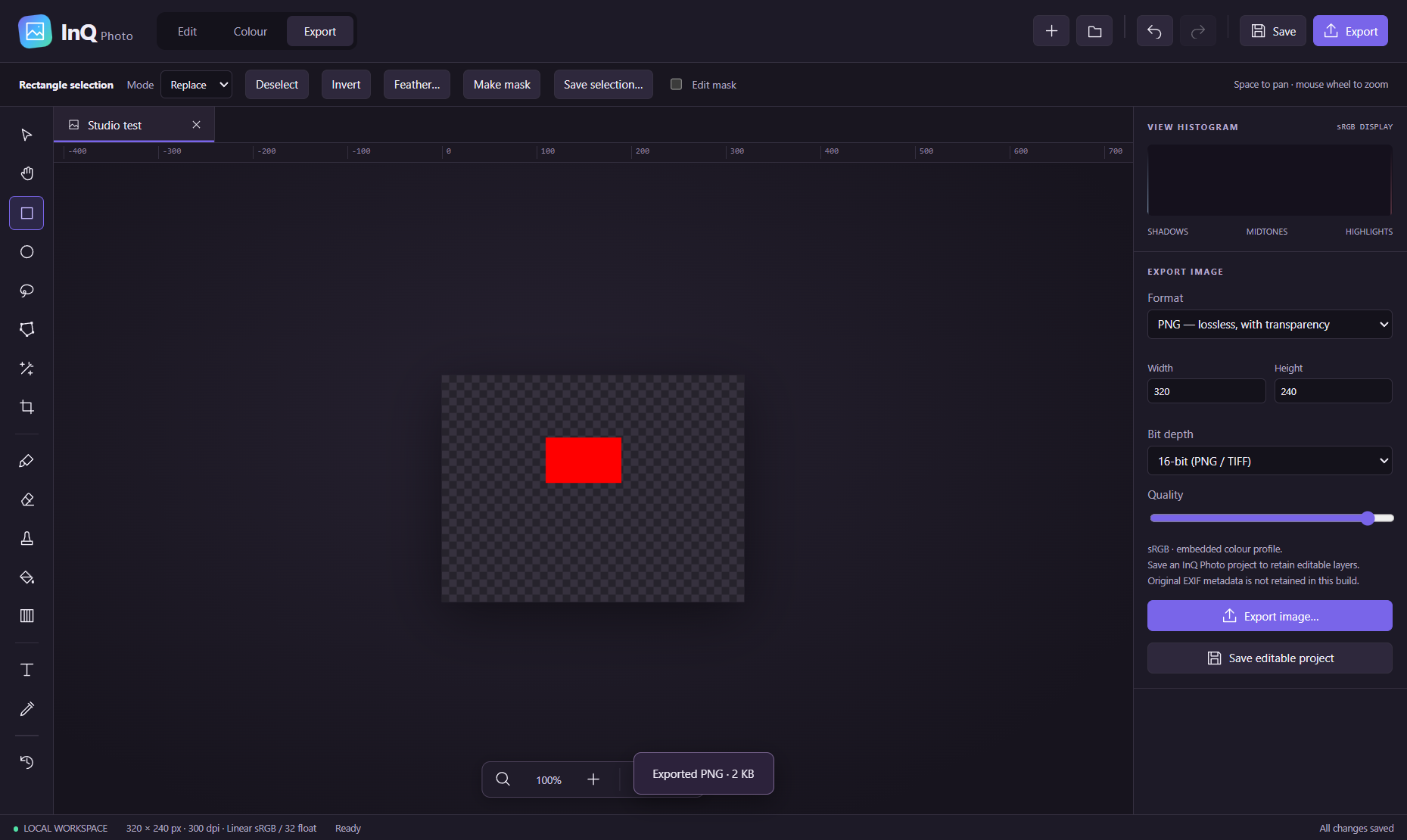Click the zoom magnifier icon
The height and width of the screenshot is (840, 1407).
click(x=503, y=779)
